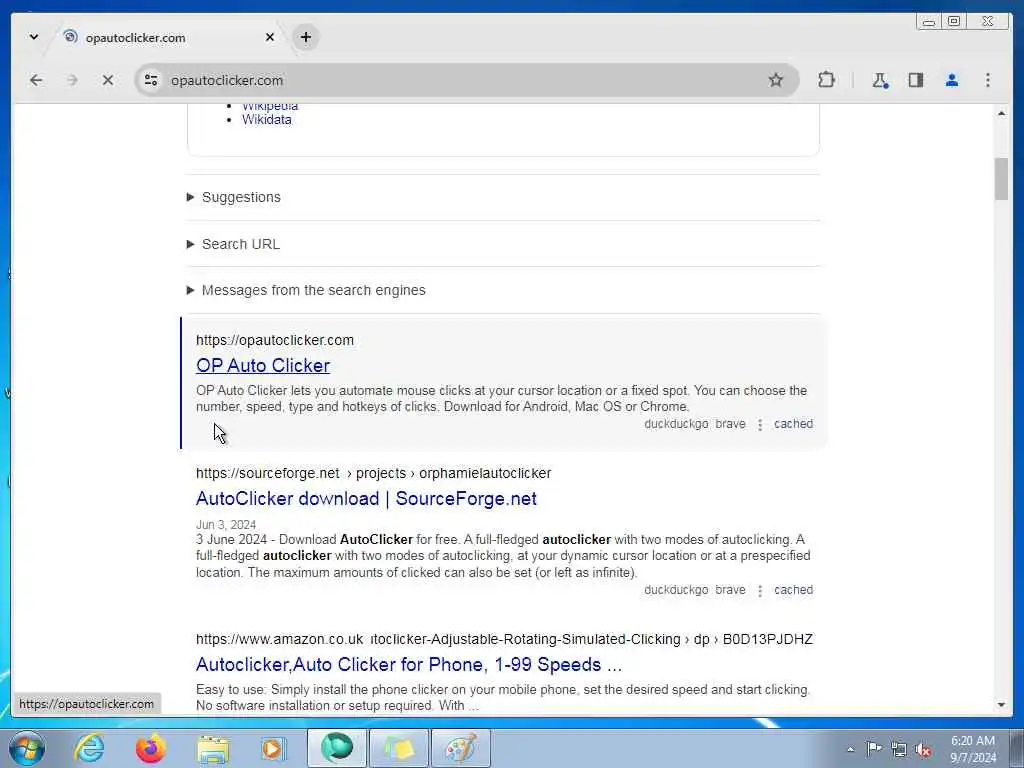Show hidden system tray icons
The width and height of the screenshot is (1024, 768).
[x=850, y=750]
